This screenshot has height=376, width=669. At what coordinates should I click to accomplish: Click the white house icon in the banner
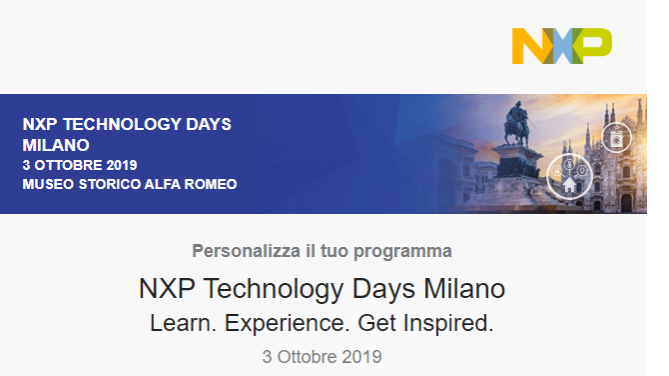[569, 185]
